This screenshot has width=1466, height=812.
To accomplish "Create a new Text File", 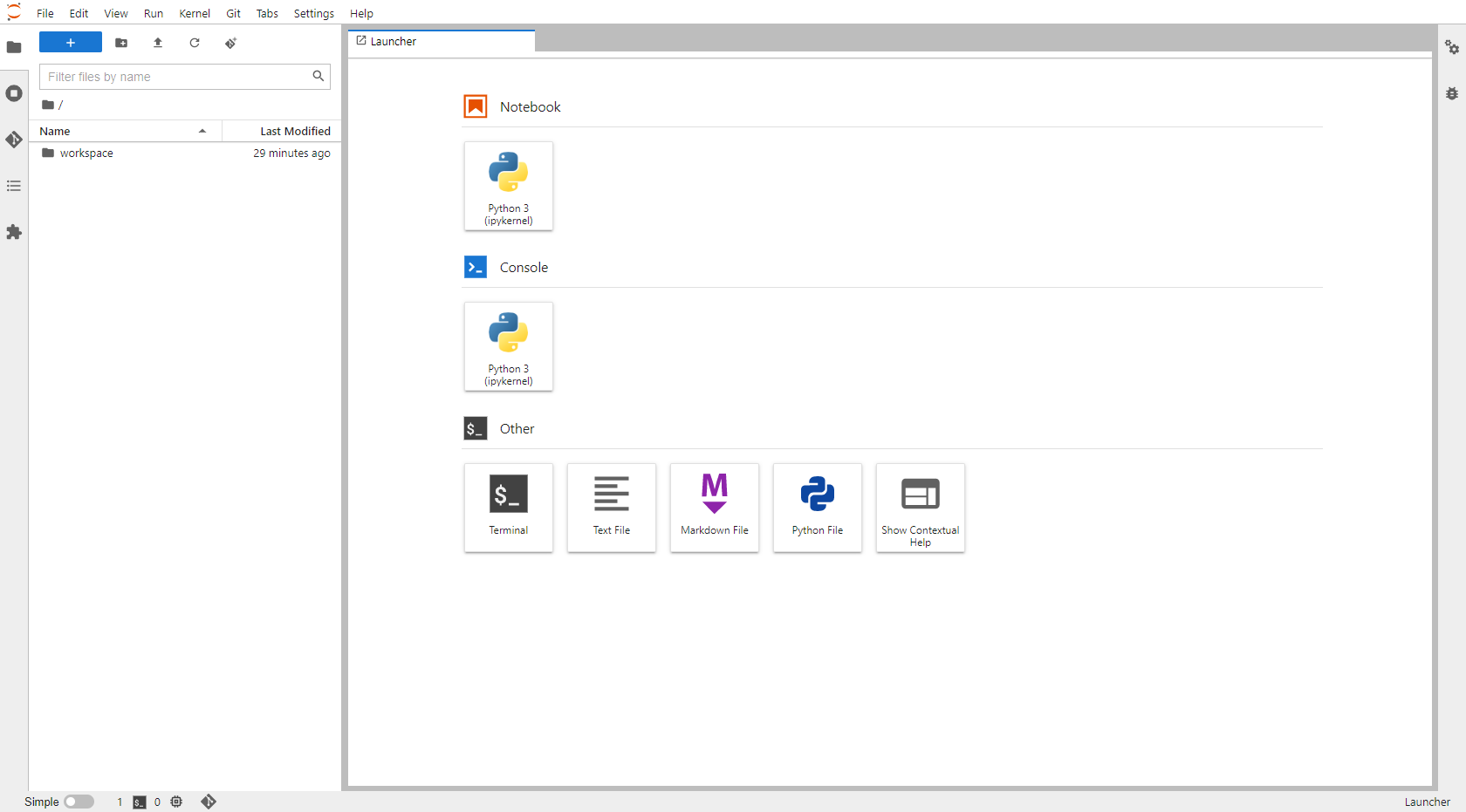I will coord(612,508).
